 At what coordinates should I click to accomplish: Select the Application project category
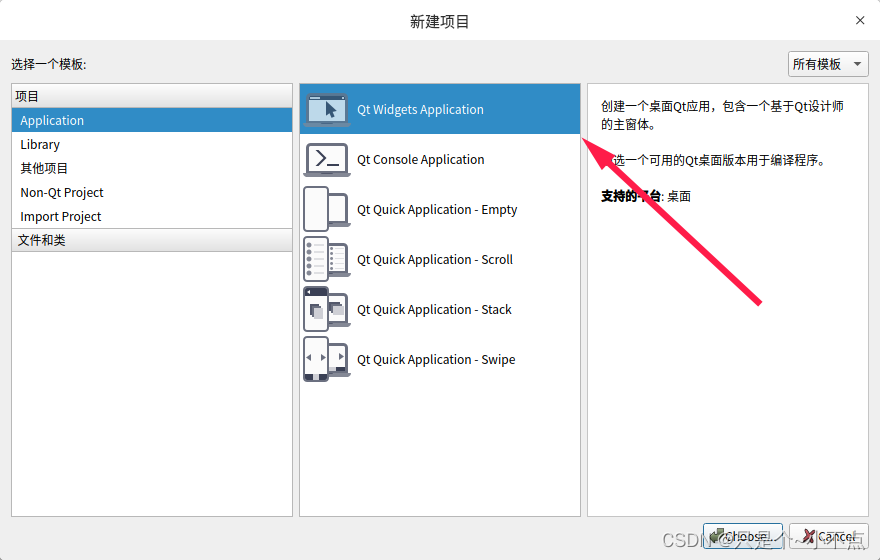tap(152, 120)
